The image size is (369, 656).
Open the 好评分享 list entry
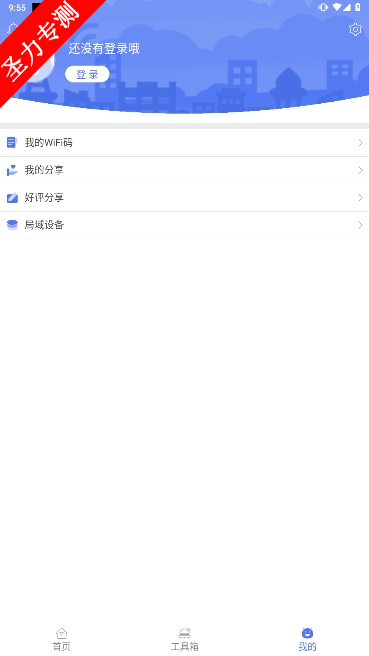click(184, 197)
